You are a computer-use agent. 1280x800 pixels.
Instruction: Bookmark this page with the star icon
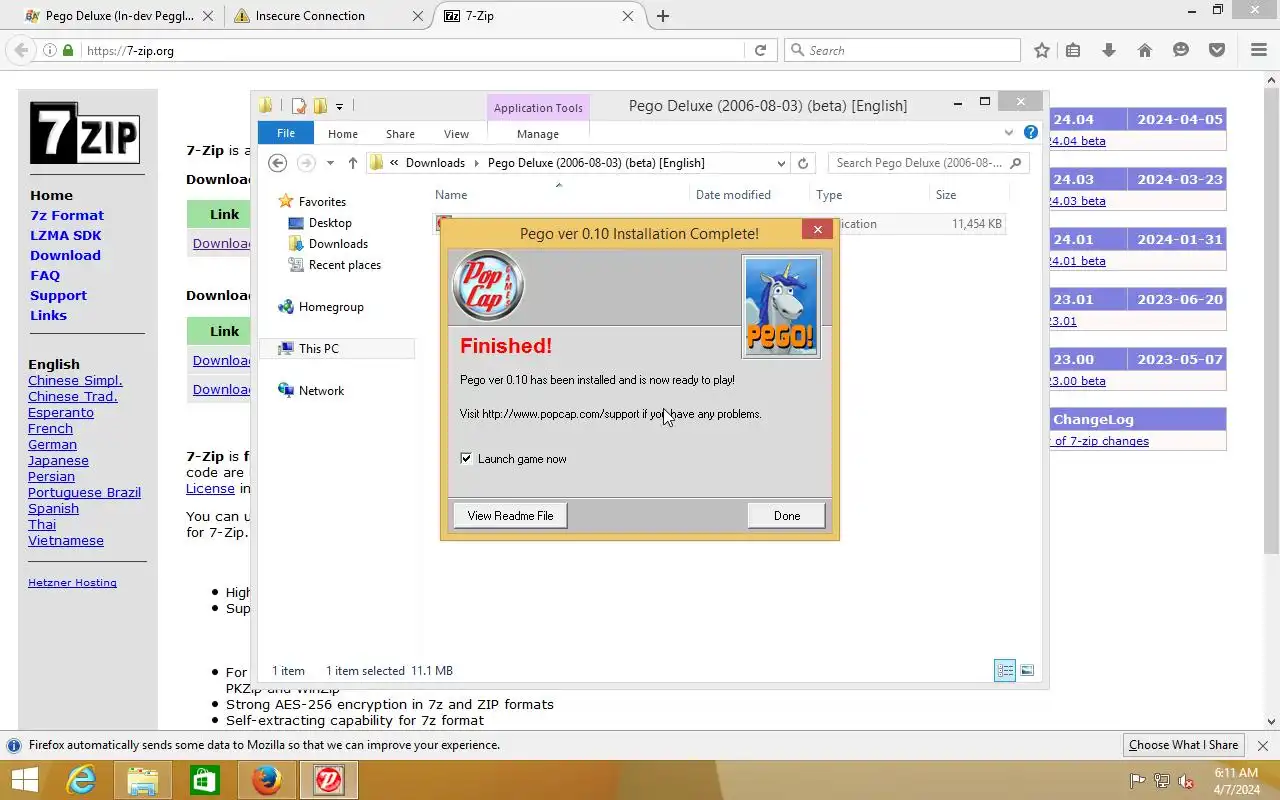click(x=1042, y=50)
